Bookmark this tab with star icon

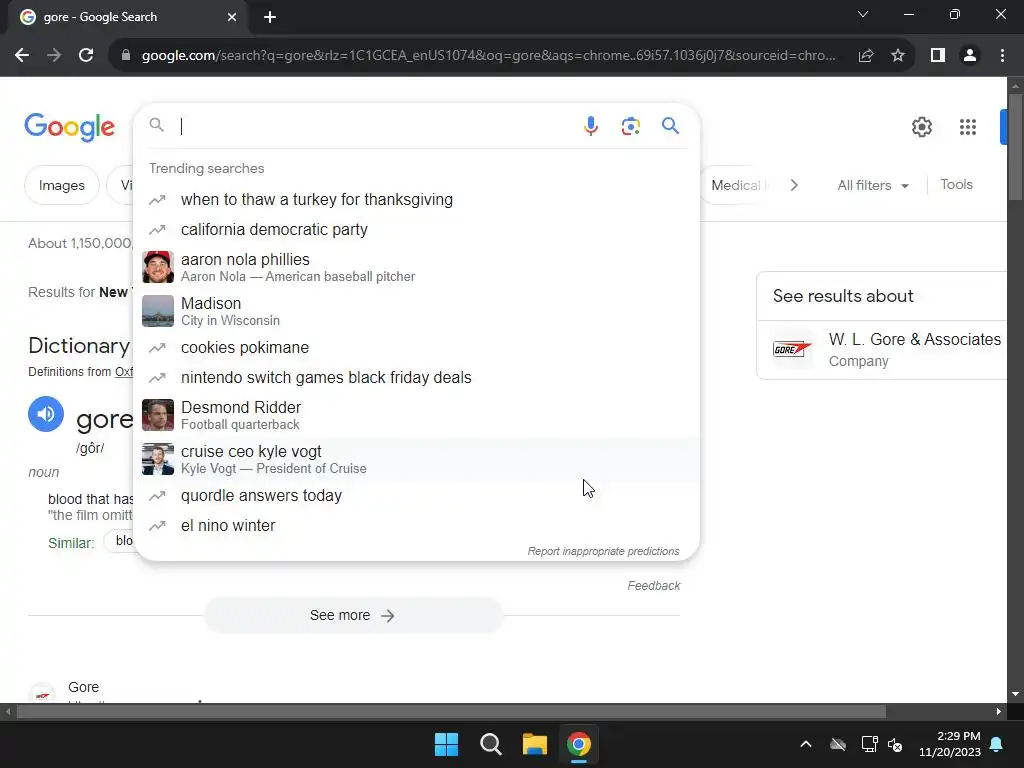click(x=898, y=56)
